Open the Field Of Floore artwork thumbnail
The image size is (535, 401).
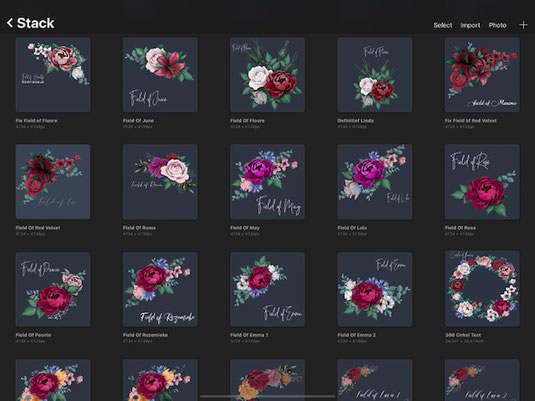point(268,75)
